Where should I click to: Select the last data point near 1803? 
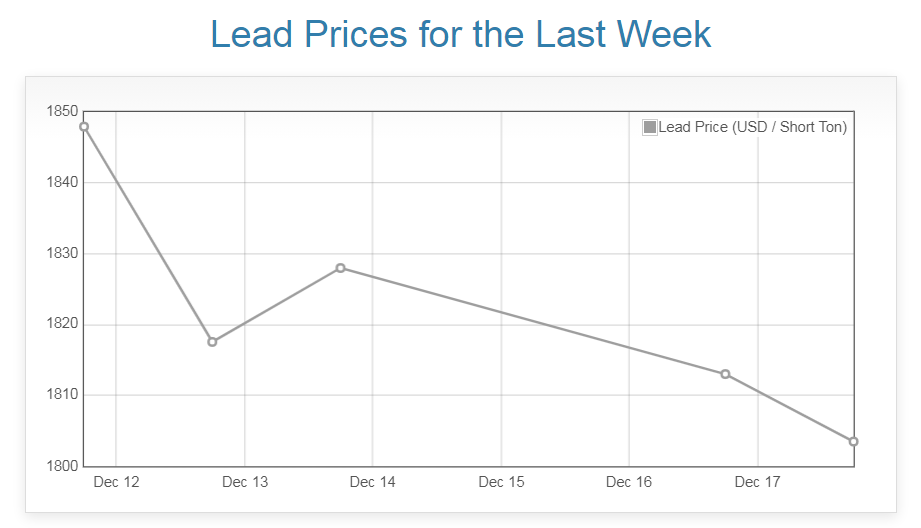coord(854,441)
